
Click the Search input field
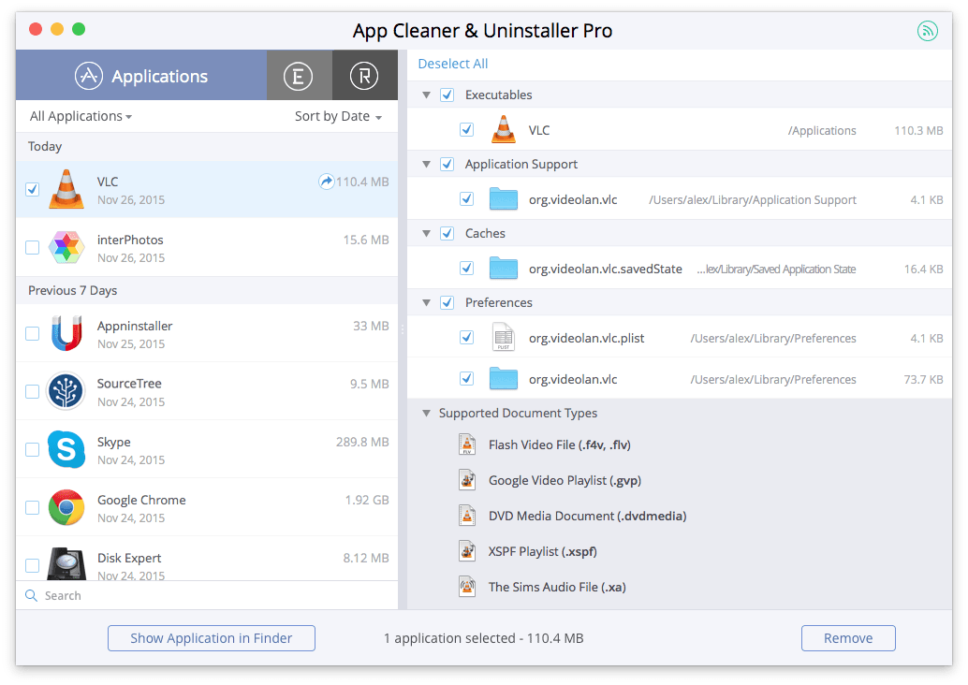point(207,596)
